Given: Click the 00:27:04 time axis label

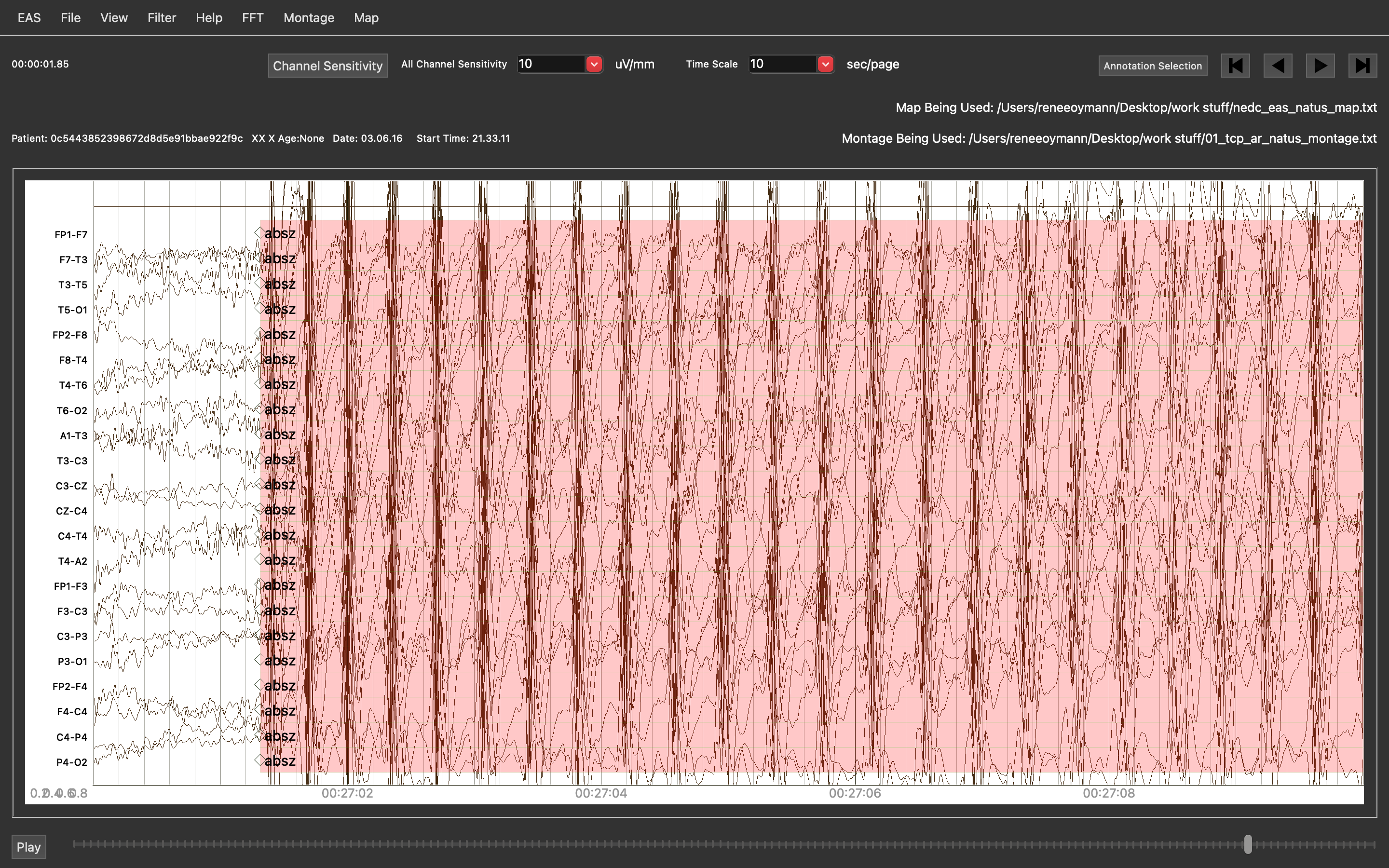Looking at the screenshot, I should [x=601, y=793].
